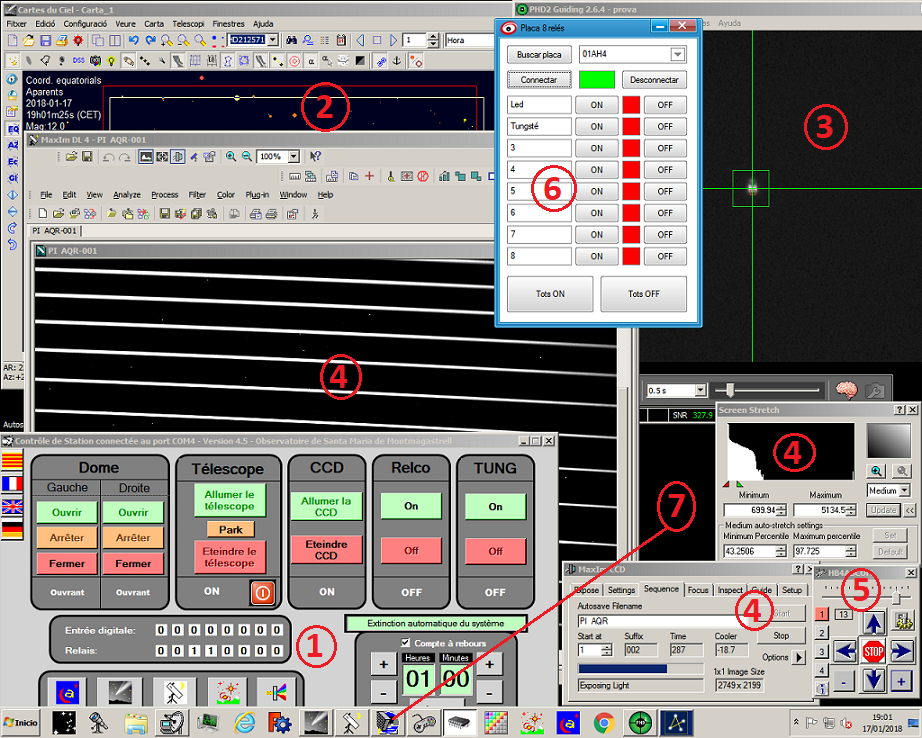Switch the Led relay OFF
The width and height of the screenshot is (922, 738).
pyautogui.click(x=665, y=105)
